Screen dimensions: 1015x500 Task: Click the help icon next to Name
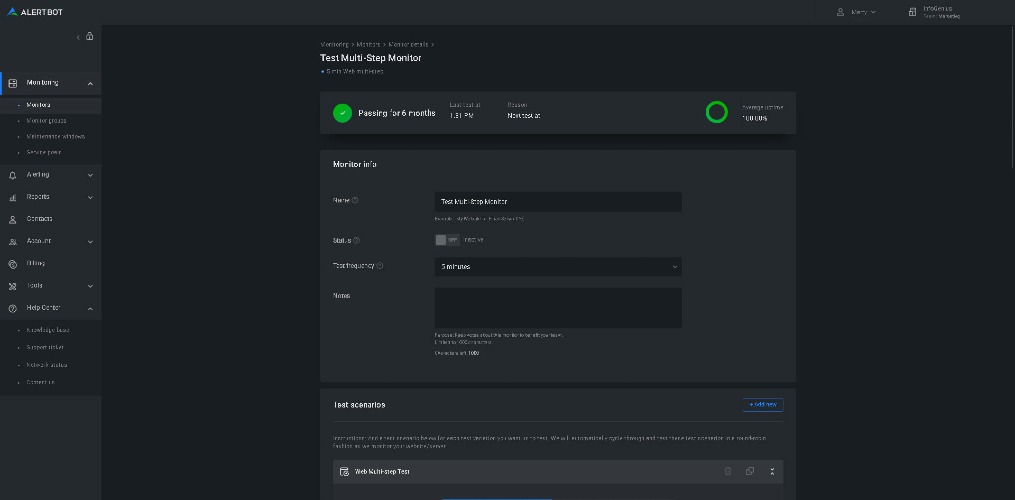355,200
